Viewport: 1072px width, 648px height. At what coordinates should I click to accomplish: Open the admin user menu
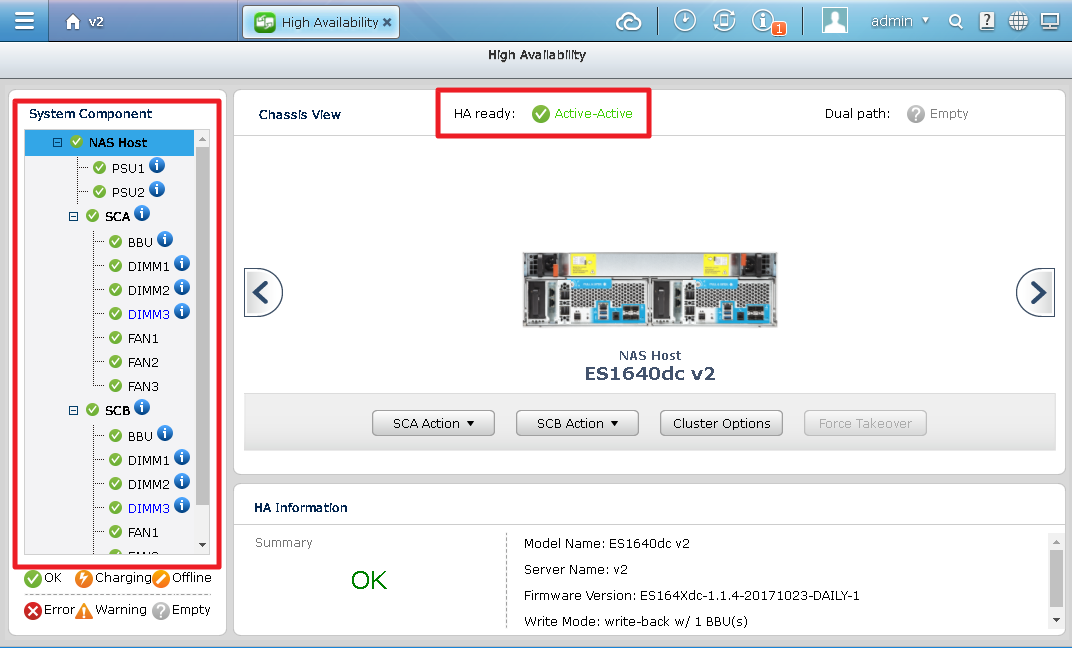pyautogui.click(x=899, y=21)
